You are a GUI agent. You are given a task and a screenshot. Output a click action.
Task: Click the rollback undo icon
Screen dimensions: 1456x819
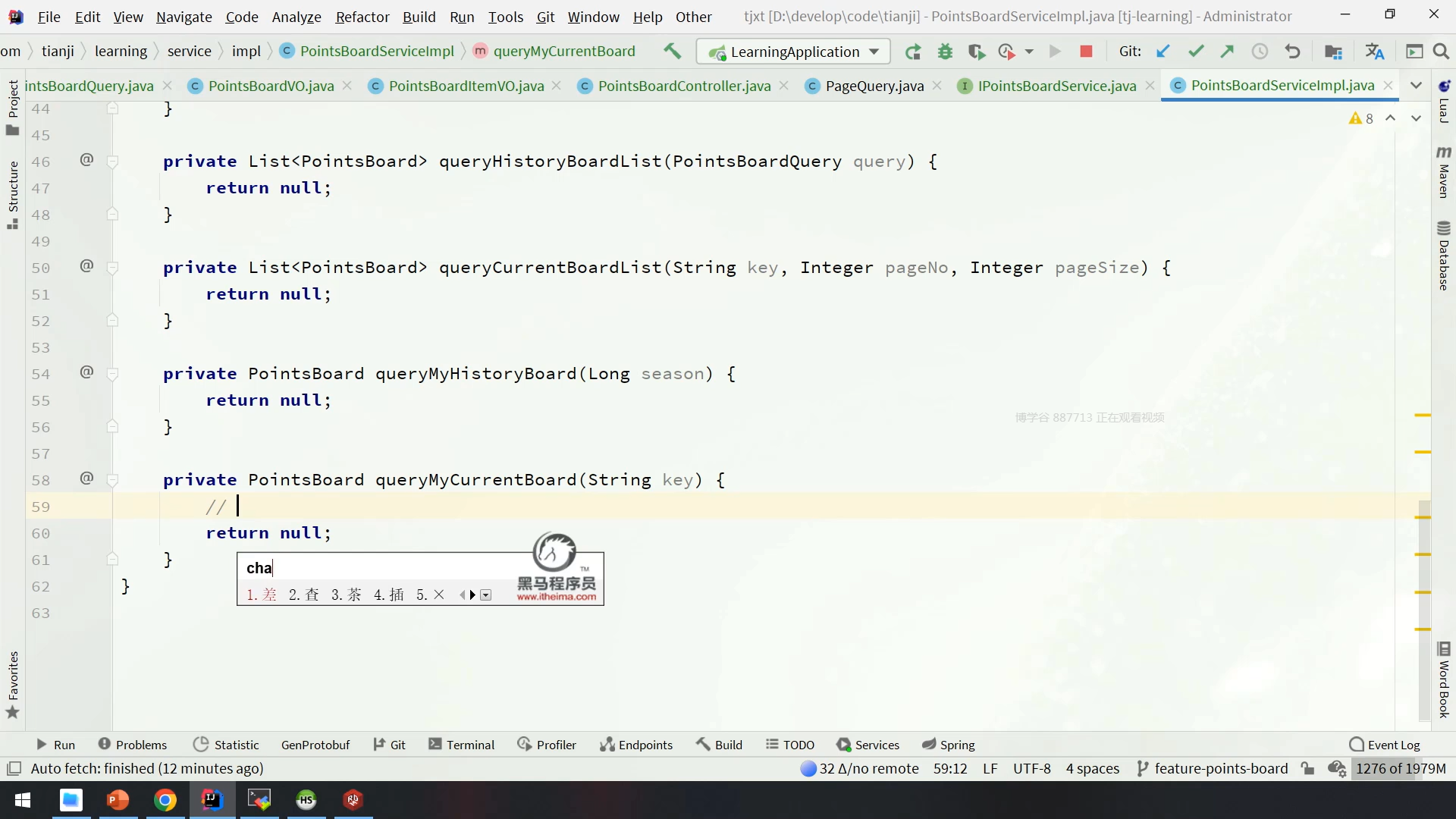click(1293, 52)
